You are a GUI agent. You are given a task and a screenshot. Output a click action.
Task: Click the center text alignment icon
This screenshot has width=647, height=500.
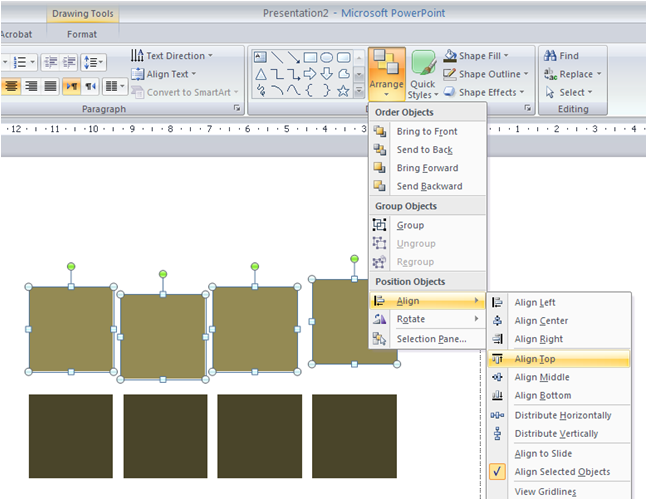click(x=11, y=86)
